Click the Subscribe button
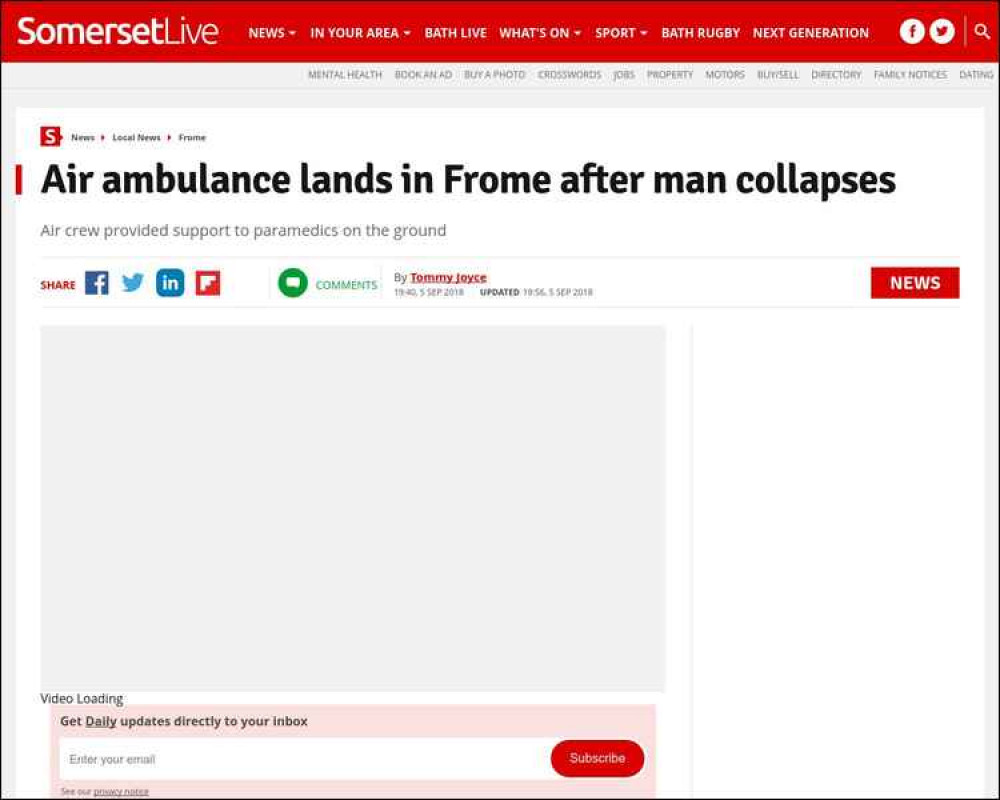The image size is (1000, 800). tap(597, 759)
